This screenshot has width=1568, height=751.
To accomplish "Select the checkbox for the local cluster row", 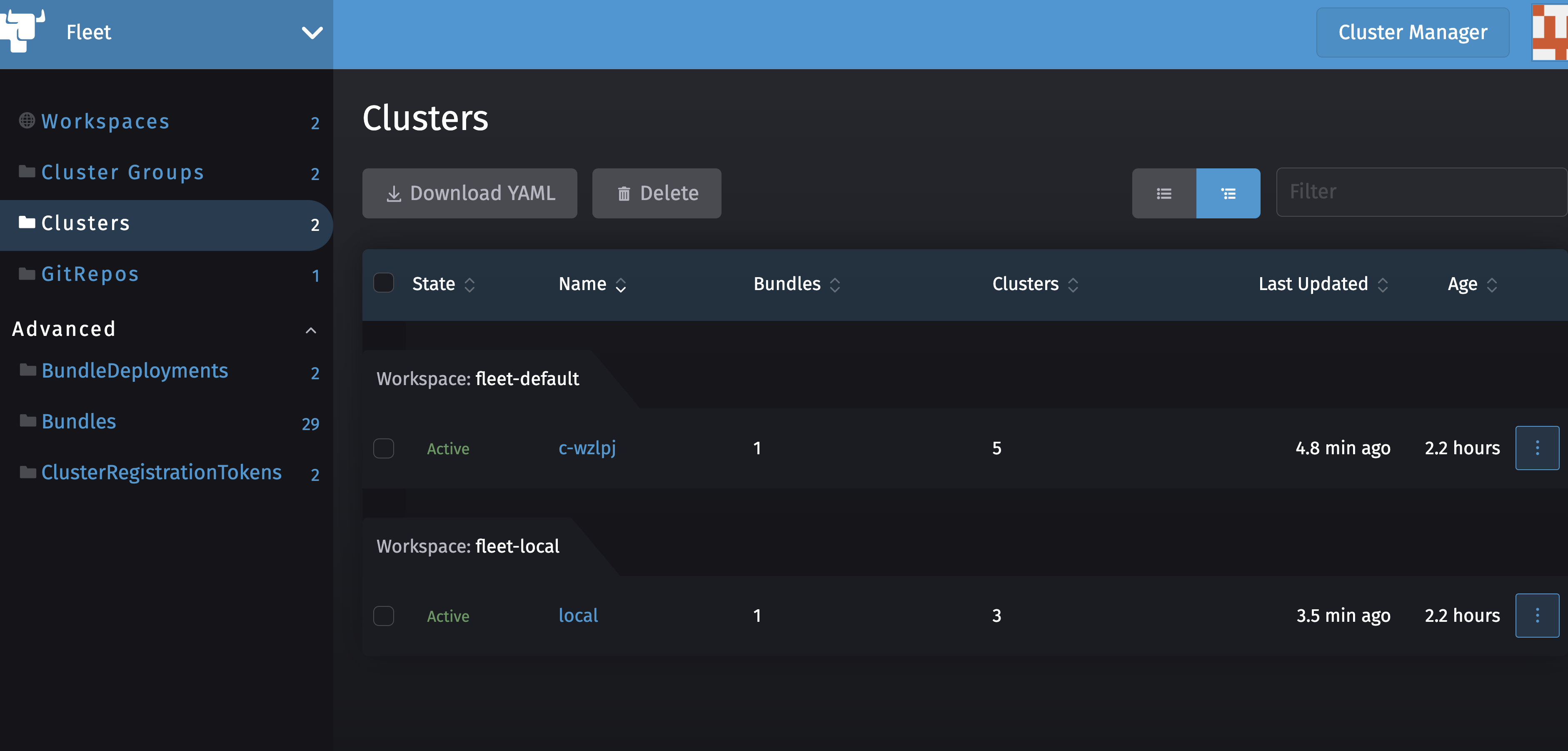I will [x=384, y=616].
